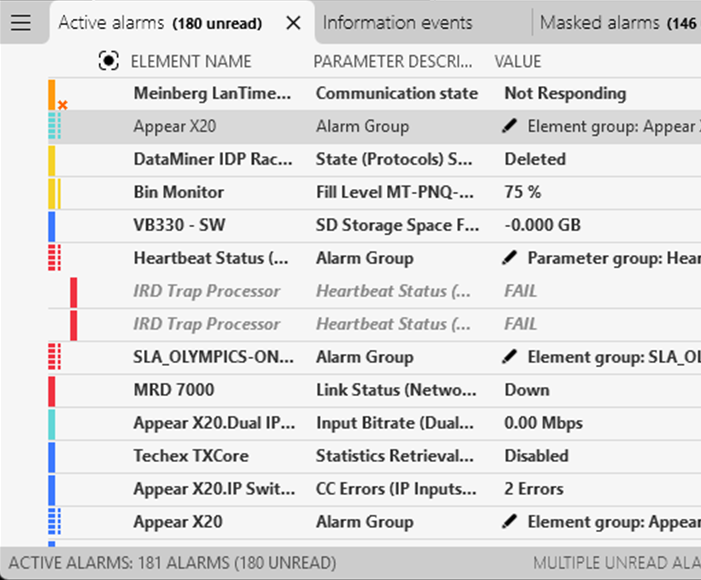The image size is (701, 580).
Task: Click Fill Level MT-PNQ-... parameter
Action: [x=395, y=192]
